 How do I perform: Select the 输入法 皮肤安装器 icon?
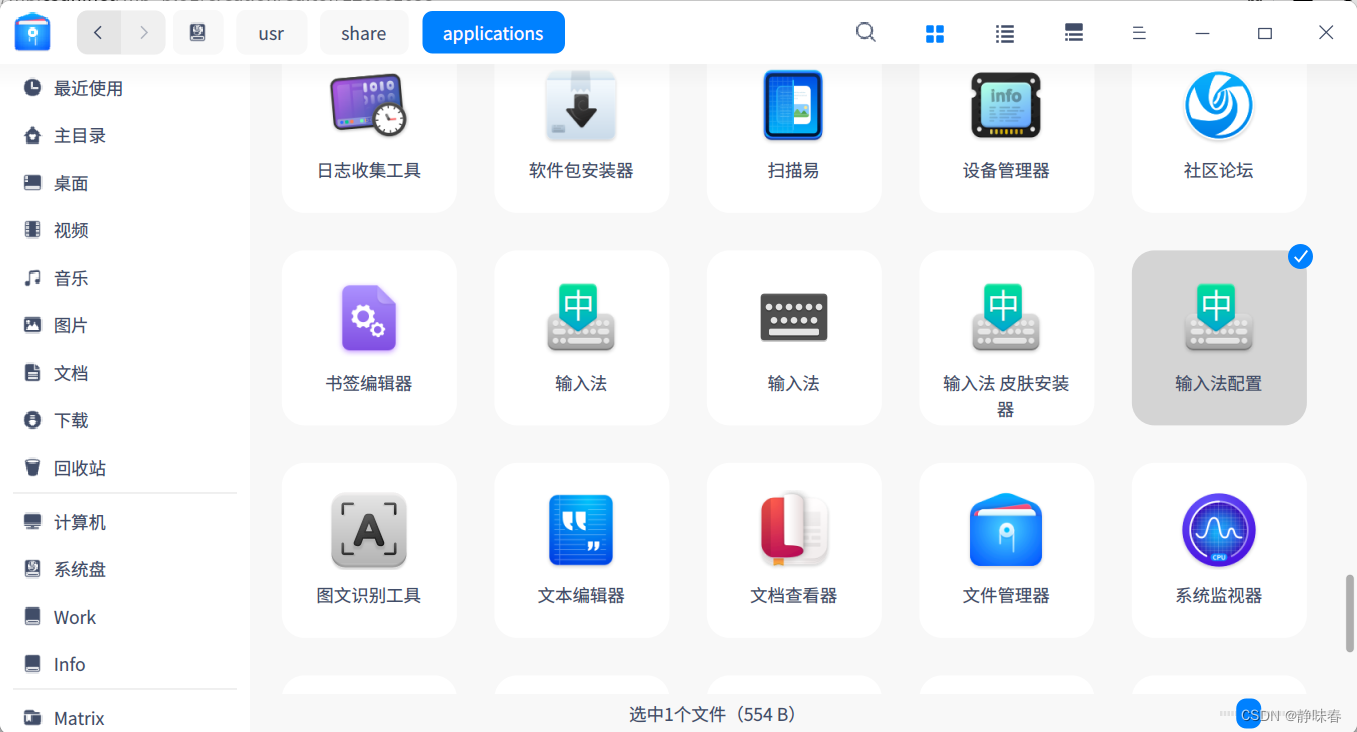1006,318
